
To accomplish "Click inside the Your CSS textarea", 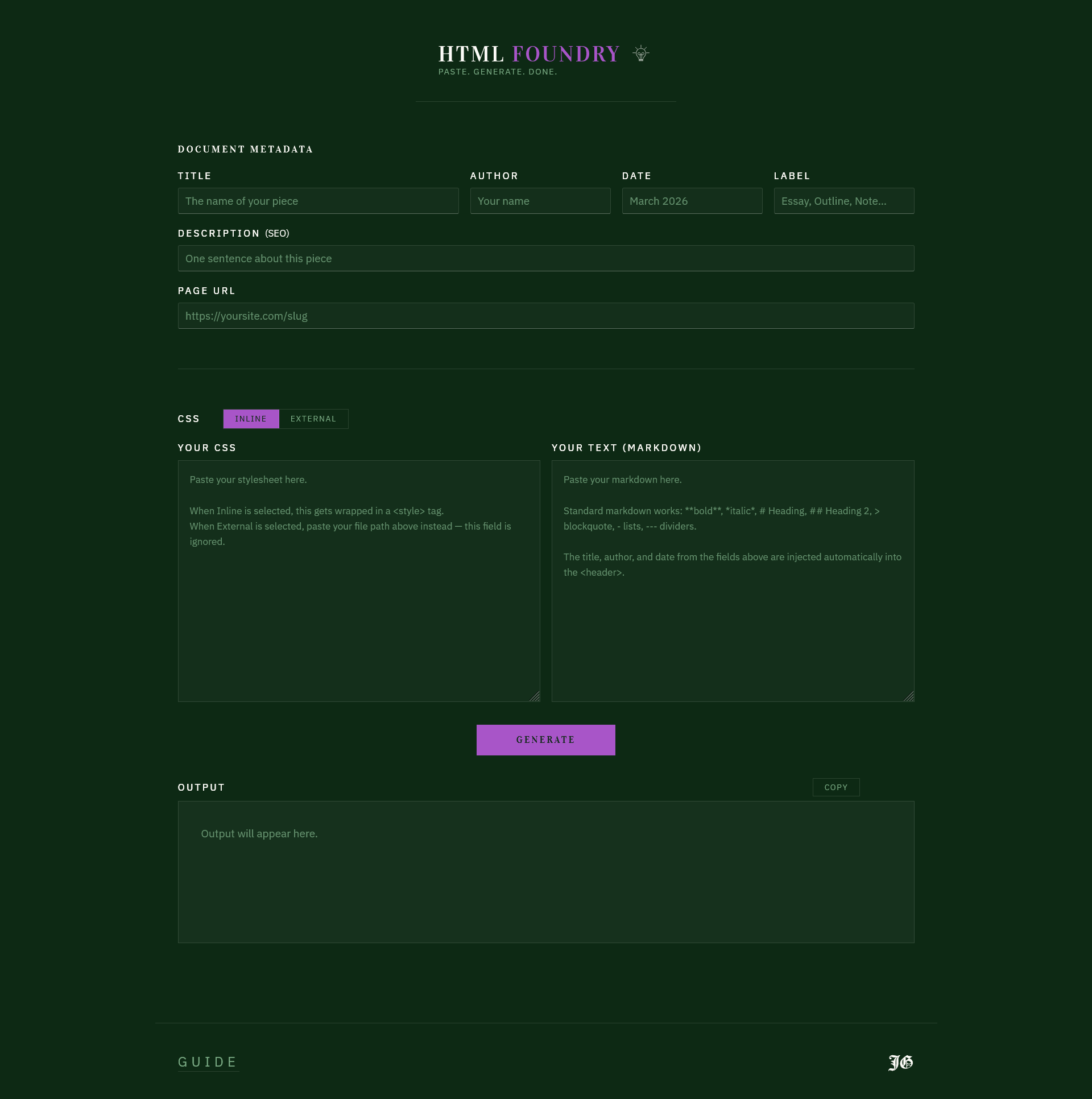I will pyautogui.click(x=359, y=580).
